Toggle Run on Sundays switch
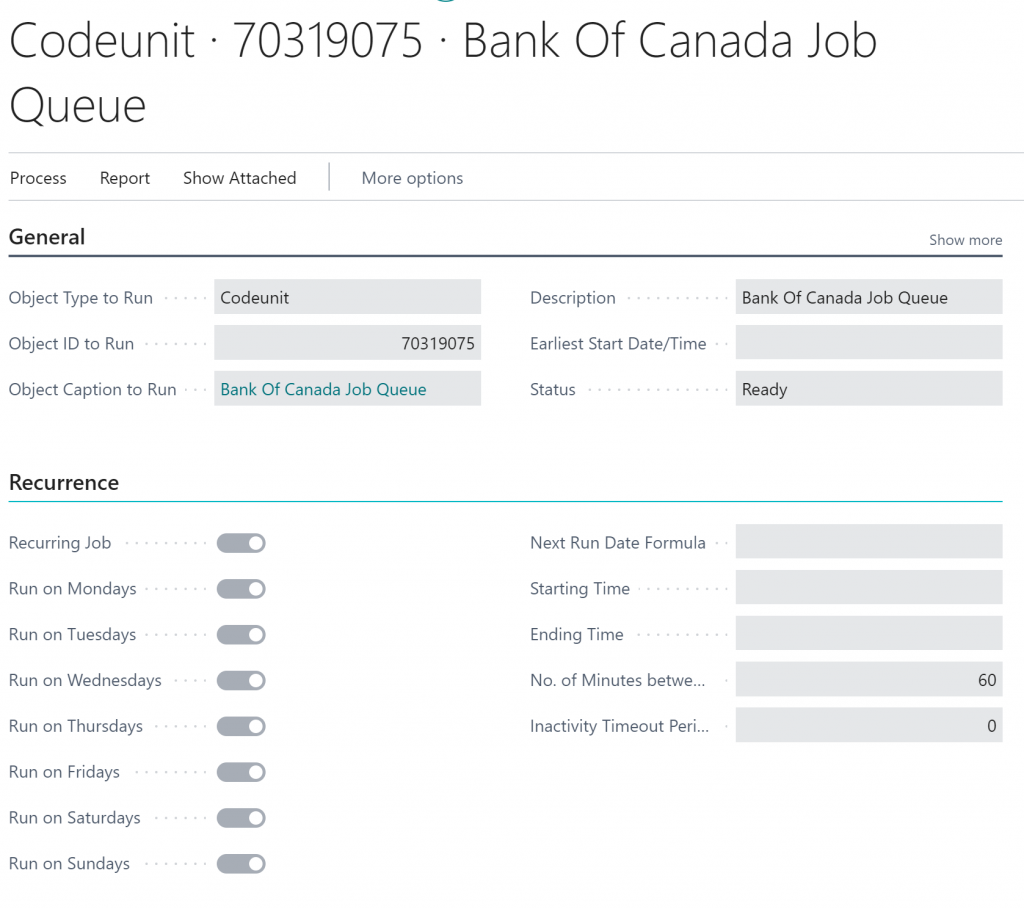Image resolution: width=1024 pixels, height=909 pixels. click(241, 863)
